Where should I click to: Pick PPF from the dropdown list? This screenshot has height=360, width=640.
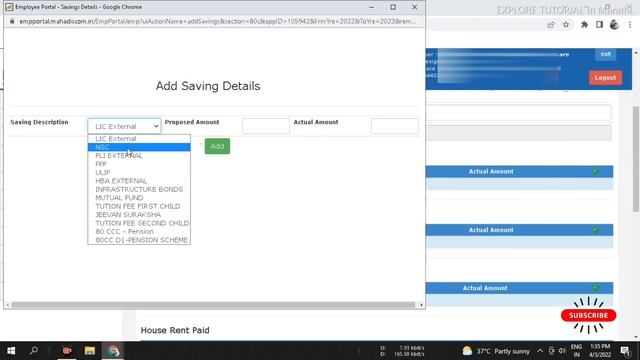coord(139,164)
